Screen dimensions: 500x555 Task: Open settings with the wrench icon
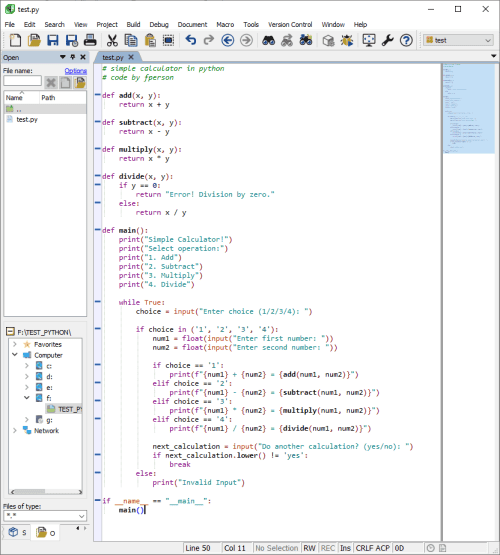[387, 40]
